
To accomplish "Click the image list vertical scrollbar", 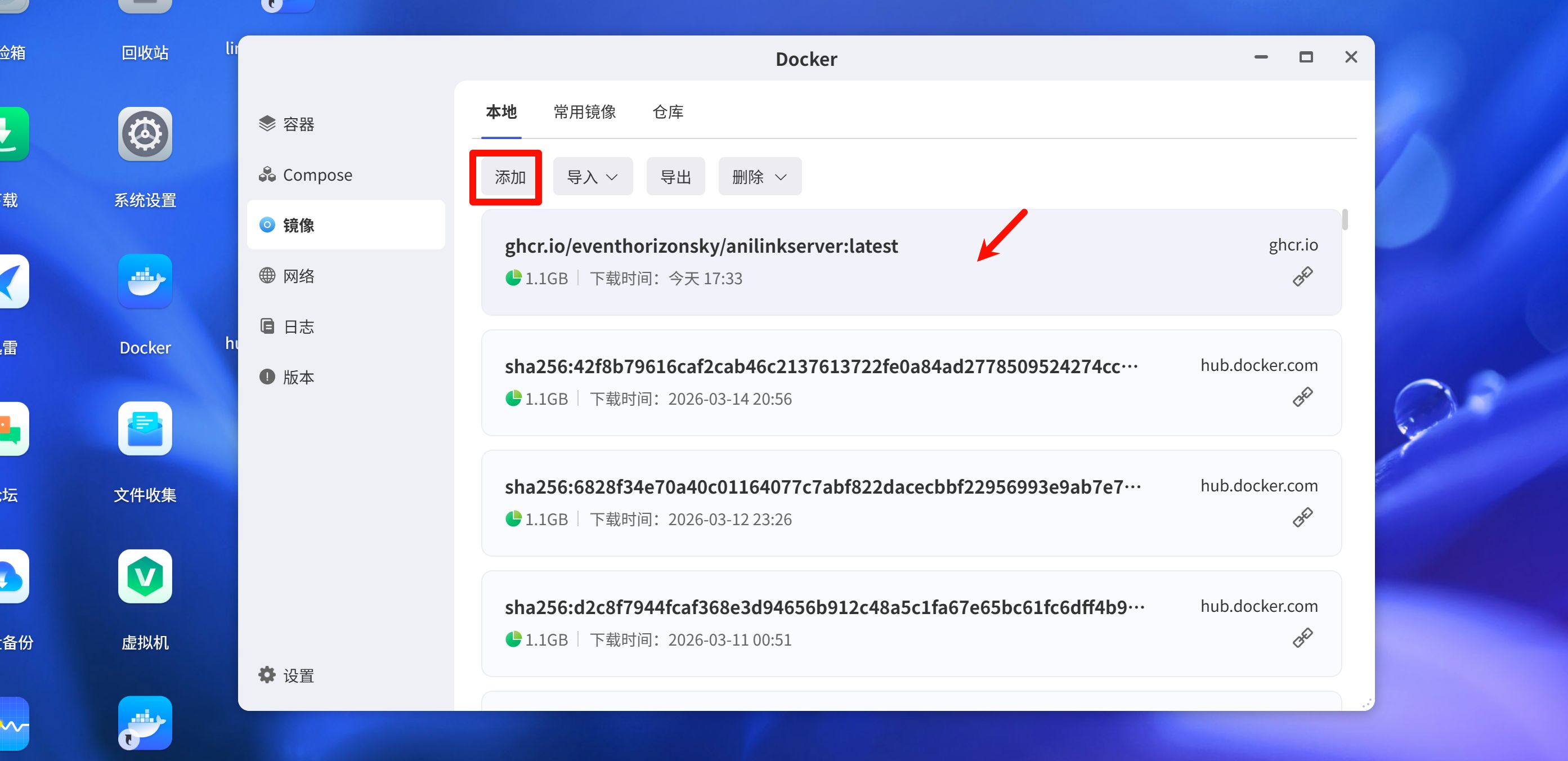I will (1345, 220).
